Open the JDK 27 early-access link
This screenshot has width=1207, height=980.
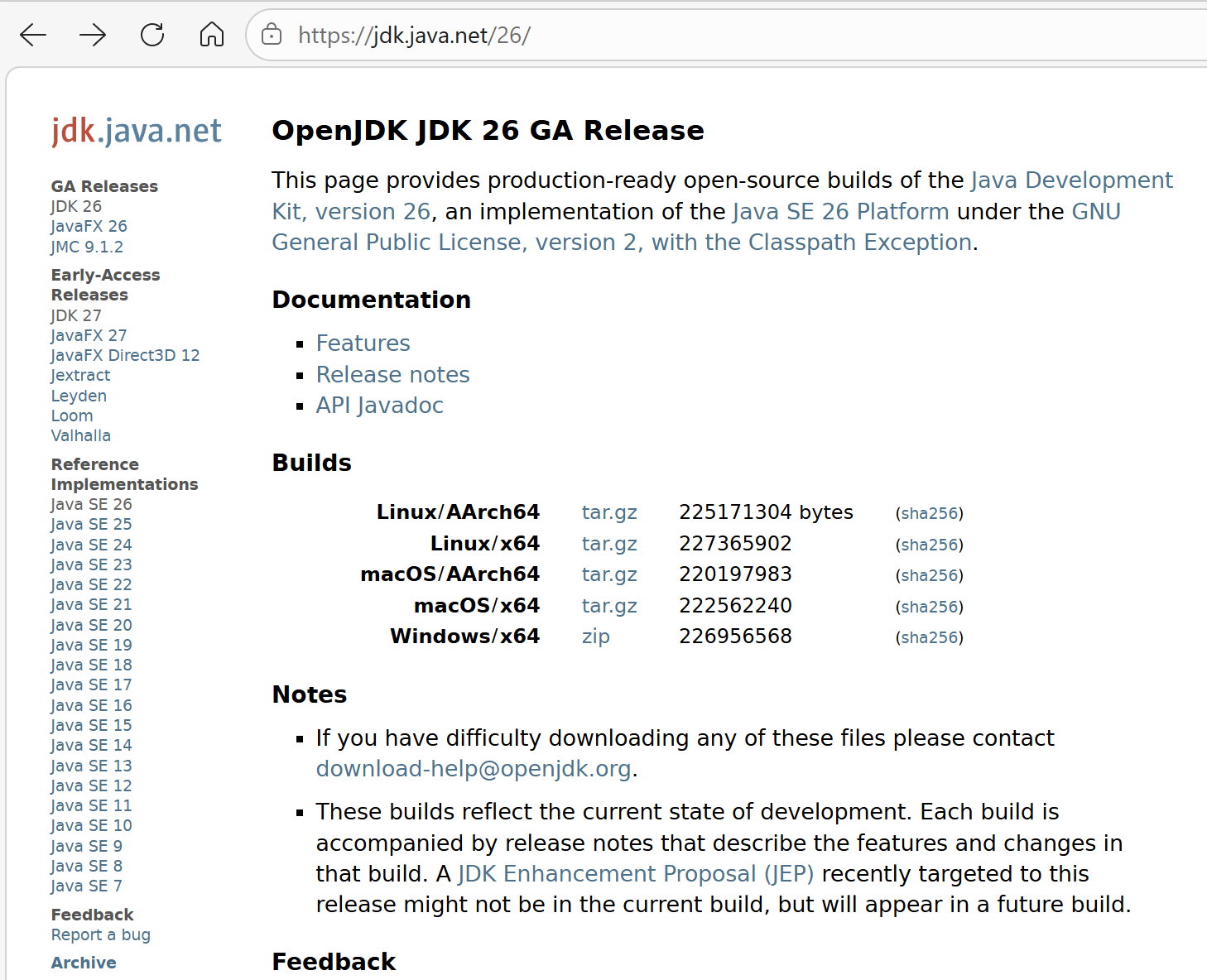76,315
